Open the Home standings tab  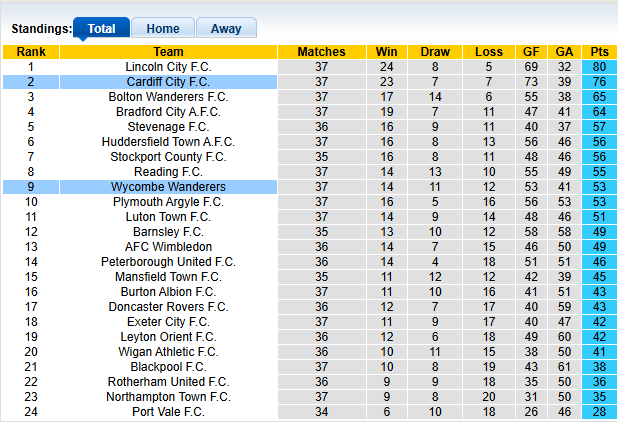163,29
